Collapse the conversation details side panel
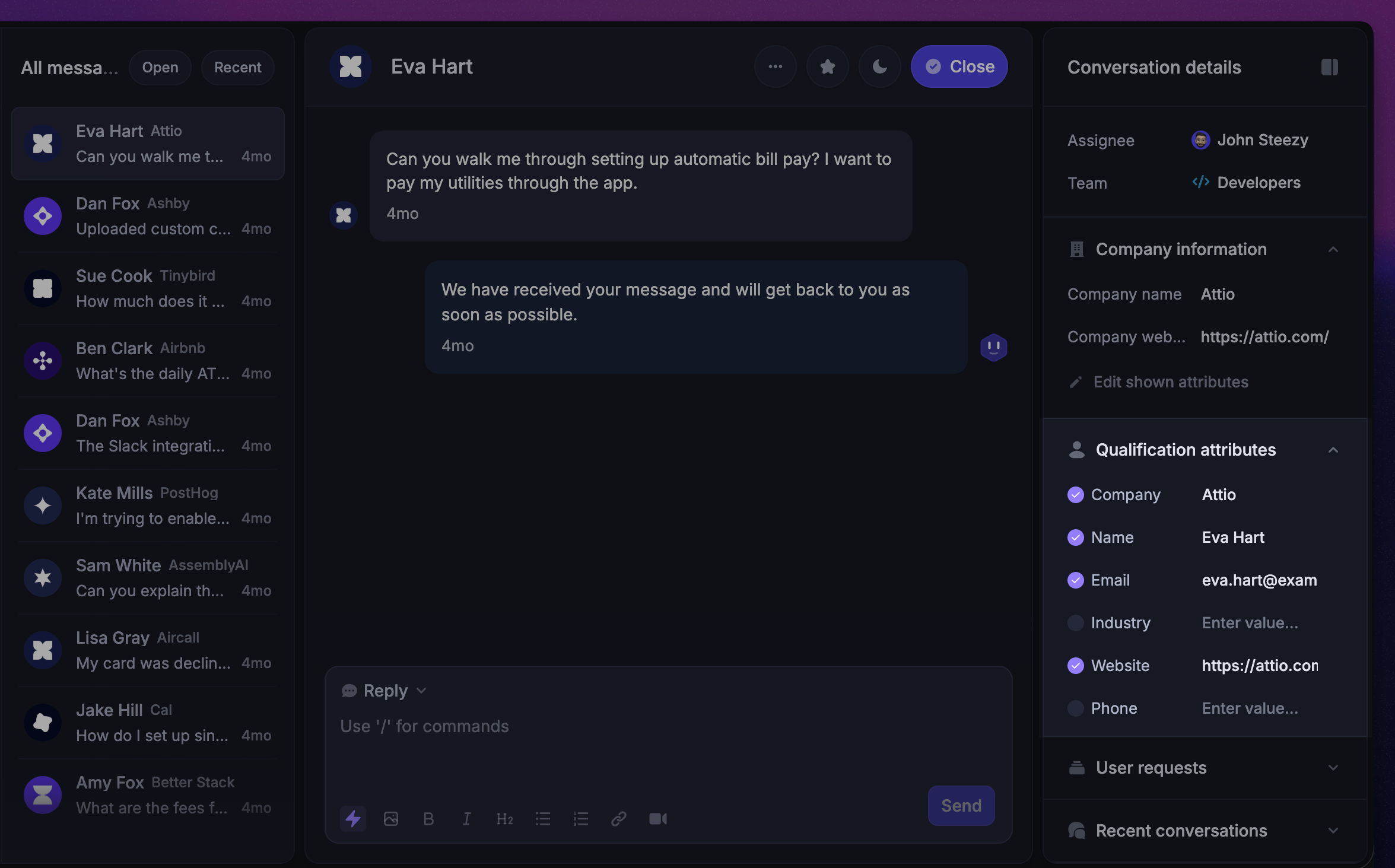This screenshot has height=868, width=1395. (1330, 67)
